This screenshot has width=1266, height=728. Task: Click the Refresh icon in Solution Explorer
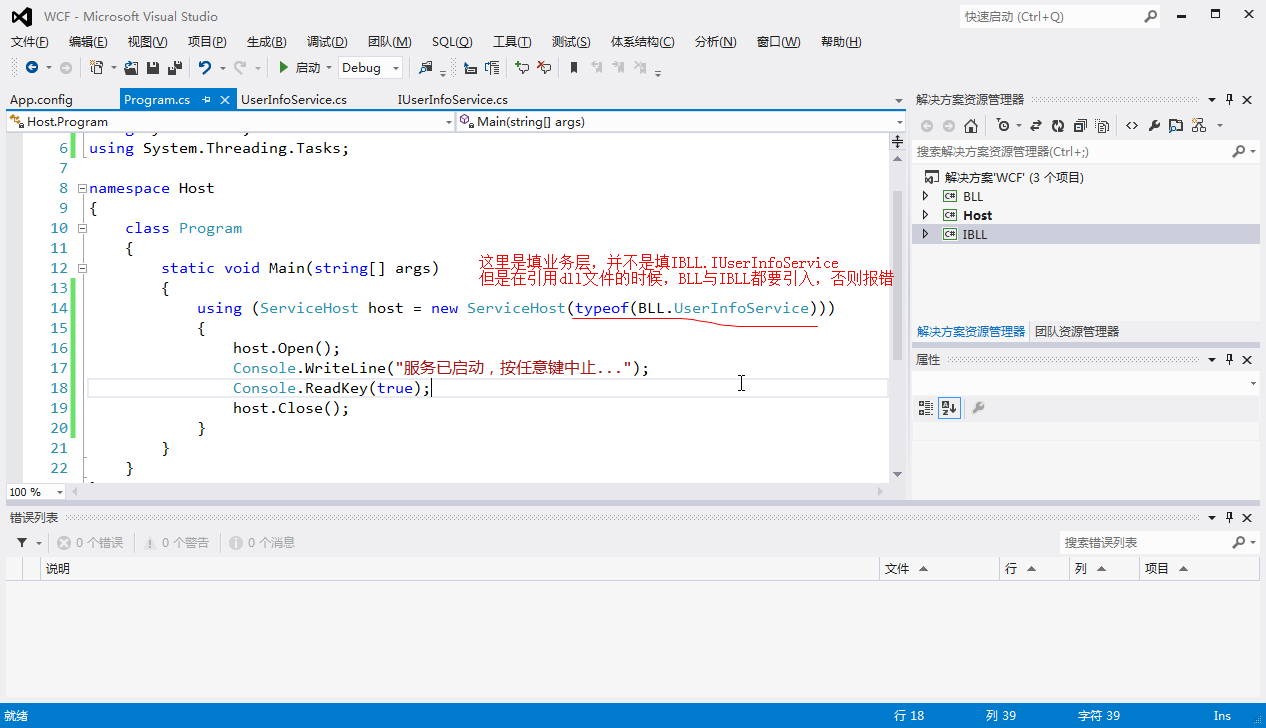(x=1058, y=125)
